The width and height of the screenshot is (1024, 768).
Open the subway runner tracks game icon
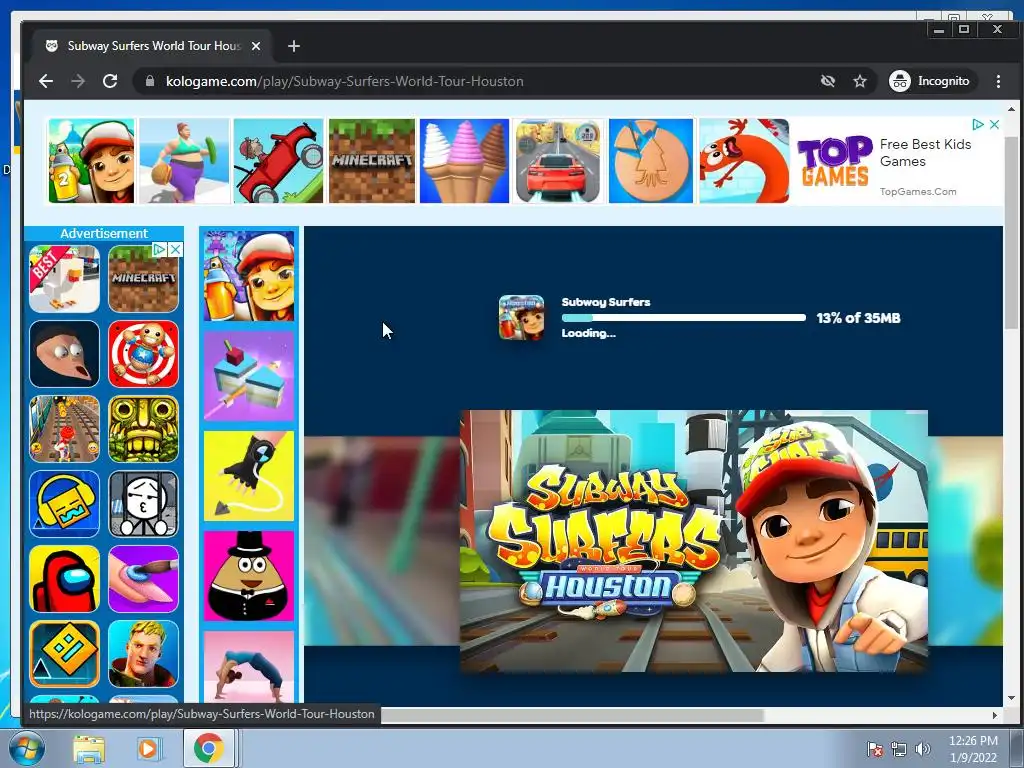tap(65, 429)
